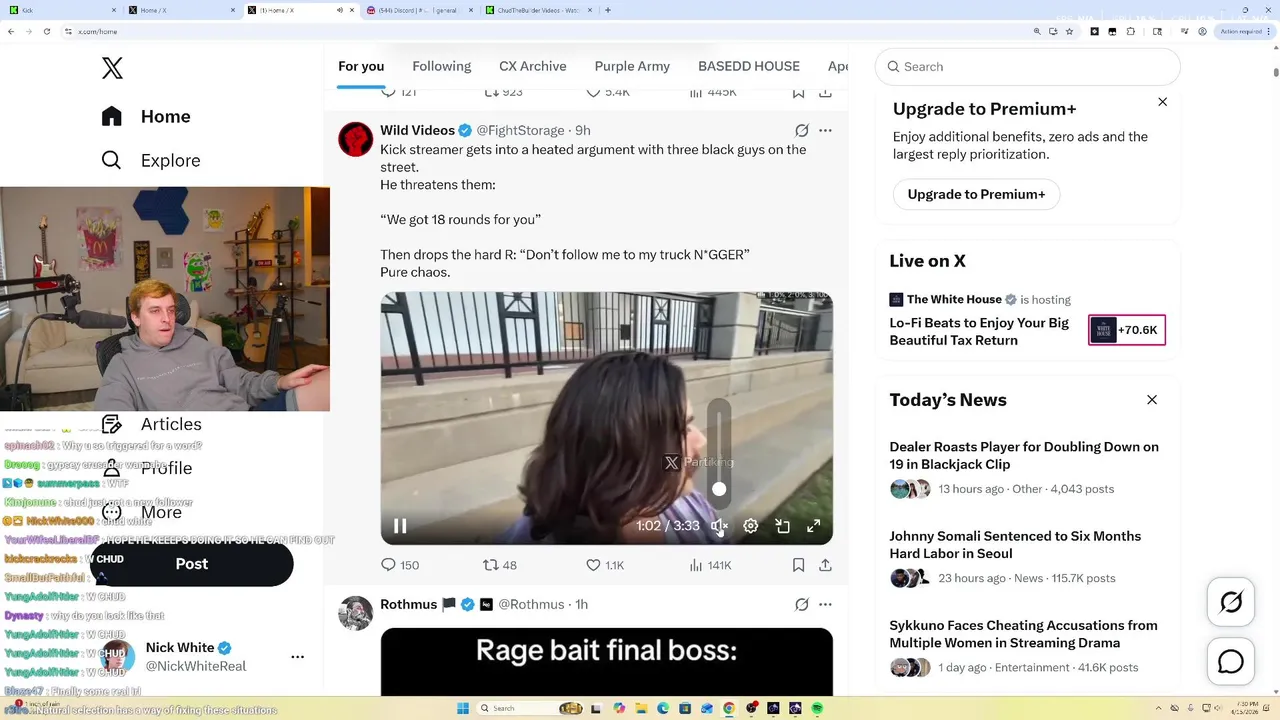Image resolution: width=1280 pixels, height=720 pixels.
Task: Toggle video mute speaker icon
Action: click(719, 526)
